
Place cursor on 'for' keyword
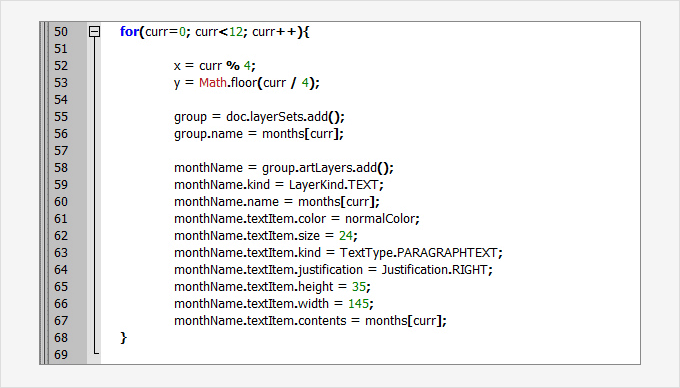tap(129, 32)
